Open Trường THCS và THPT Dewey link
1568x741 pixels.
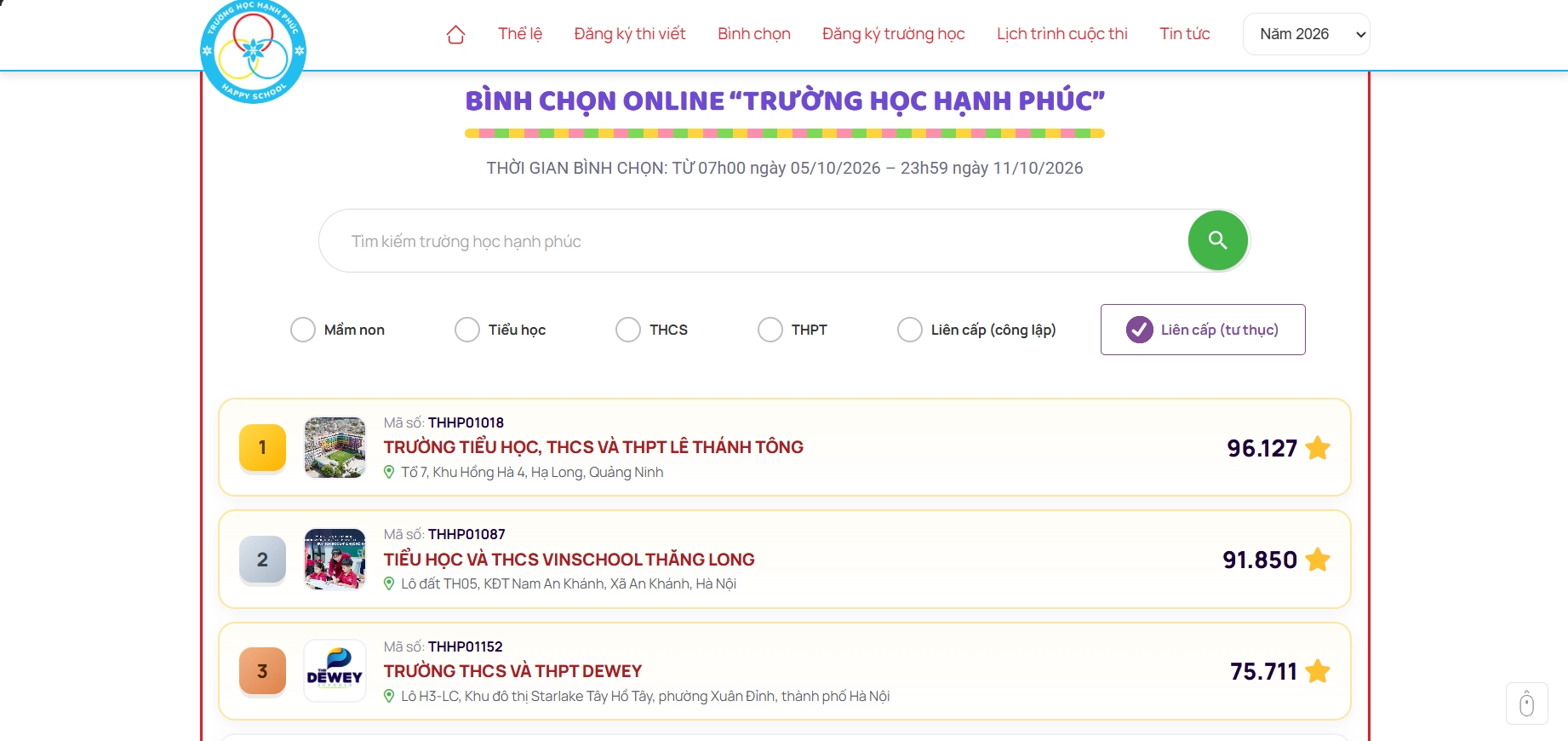click(512, 671)
